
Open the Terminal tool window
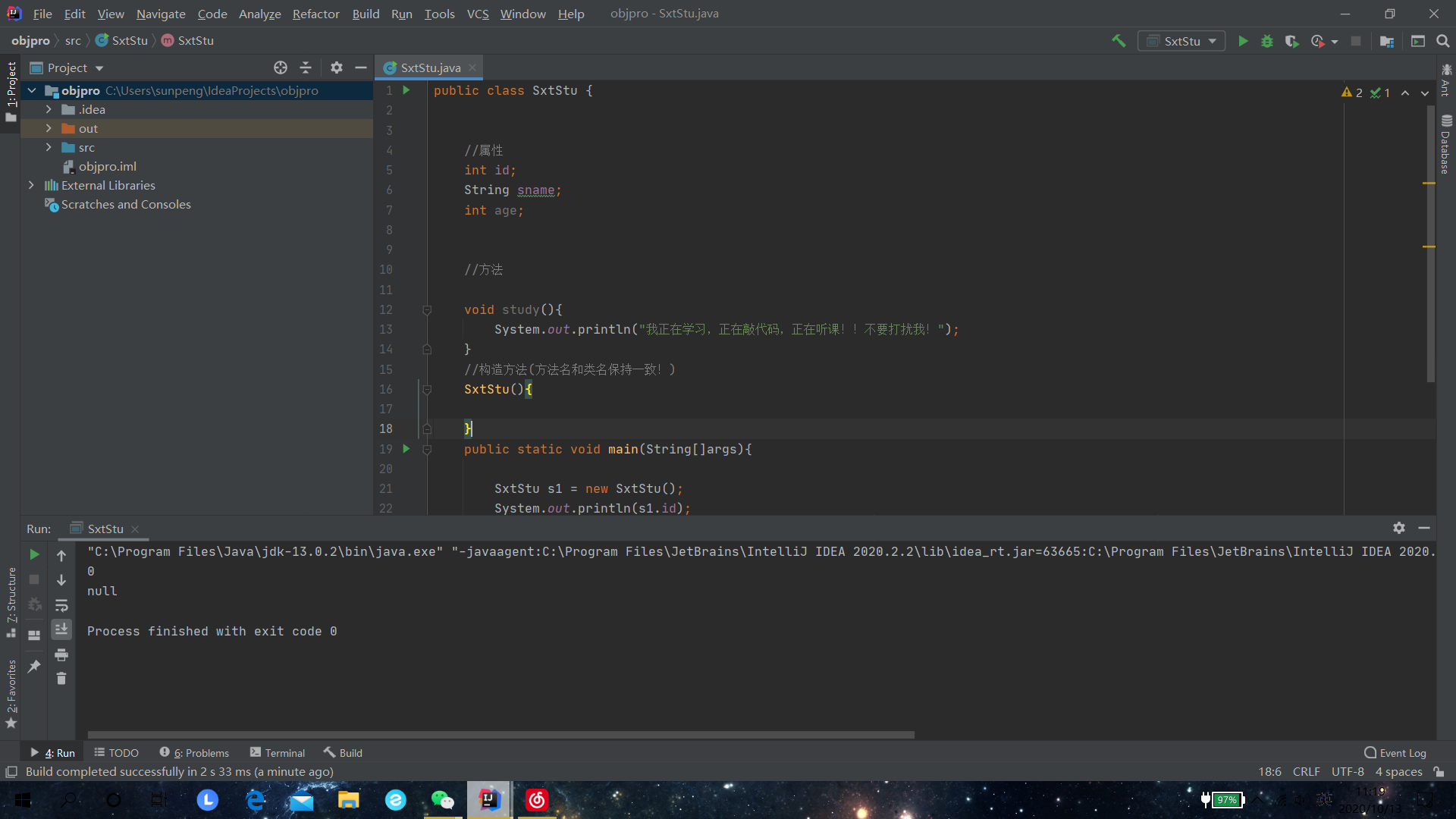(x=278, y=752)
